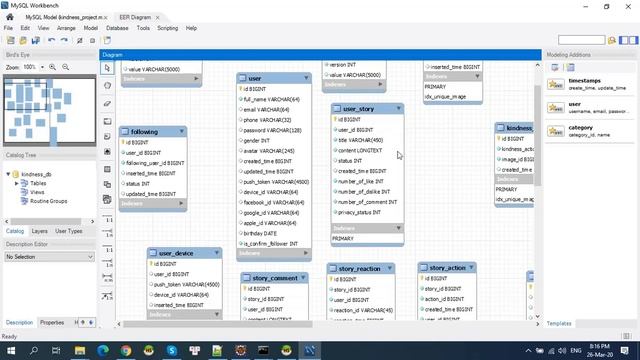
Task: Select first 1:n non-identifying relationship tool
Action: point(107,233)
